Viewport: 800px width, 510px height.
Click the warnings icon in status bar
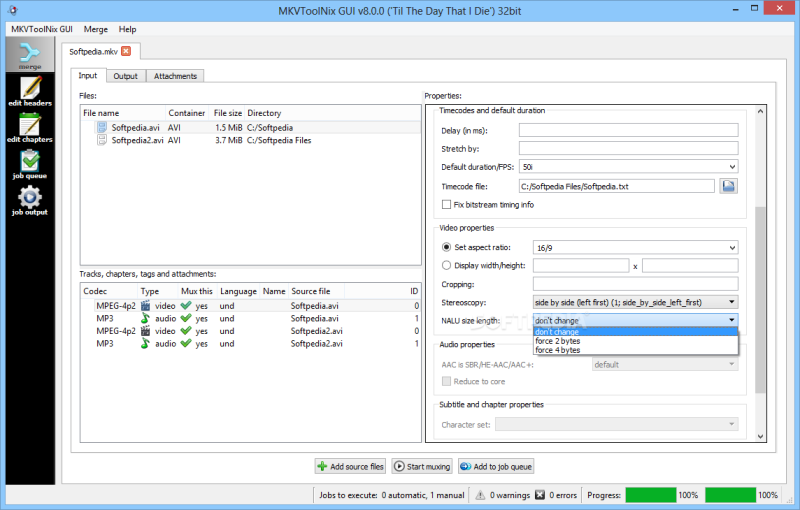click(480, 495)
